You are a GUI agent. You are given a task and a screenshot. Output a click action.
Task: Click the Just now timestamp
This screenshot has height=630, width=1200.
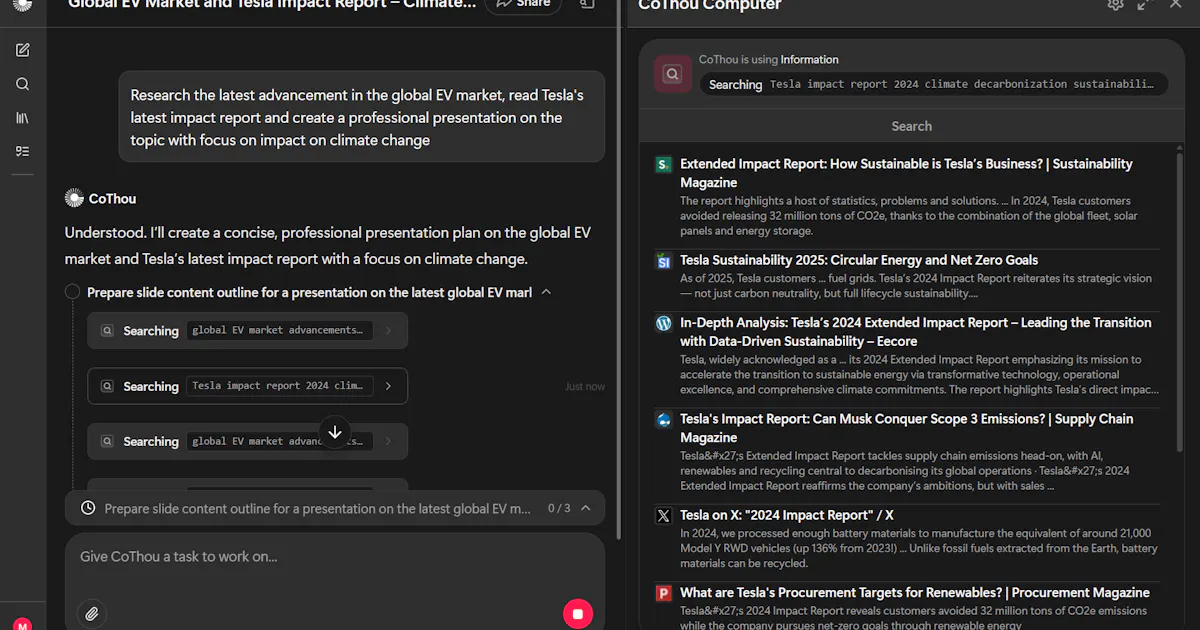point(585,387)
